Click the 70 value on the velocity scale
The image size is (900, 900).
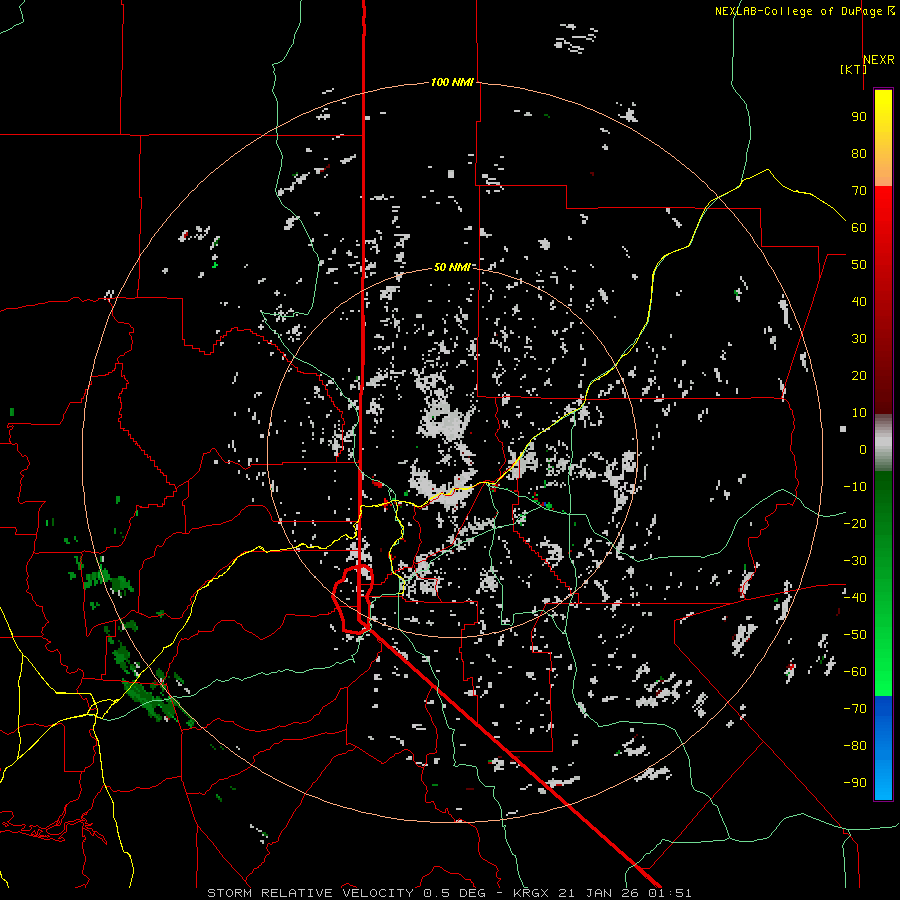point(859,191)
